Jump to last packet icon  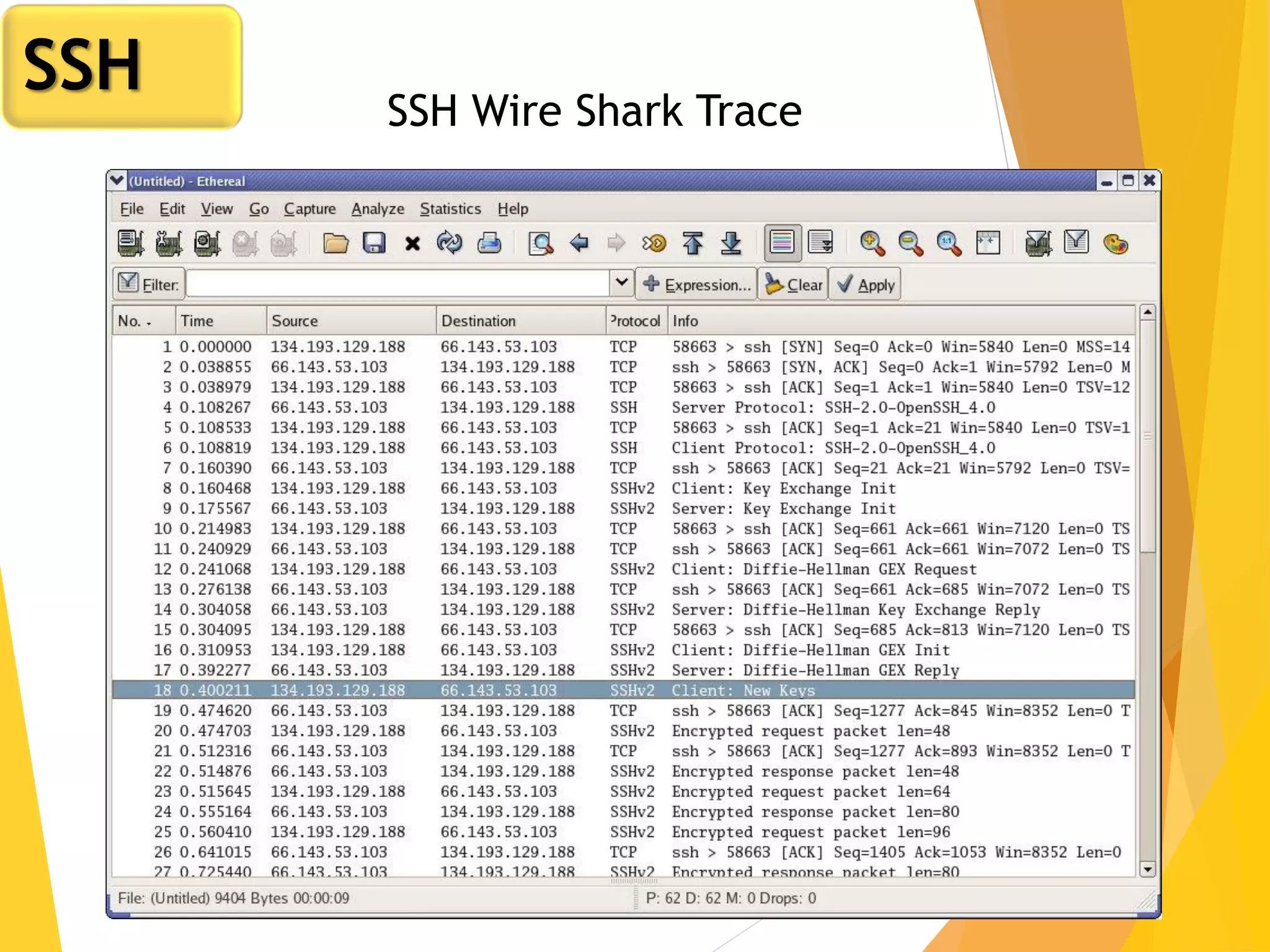[731, 243]
